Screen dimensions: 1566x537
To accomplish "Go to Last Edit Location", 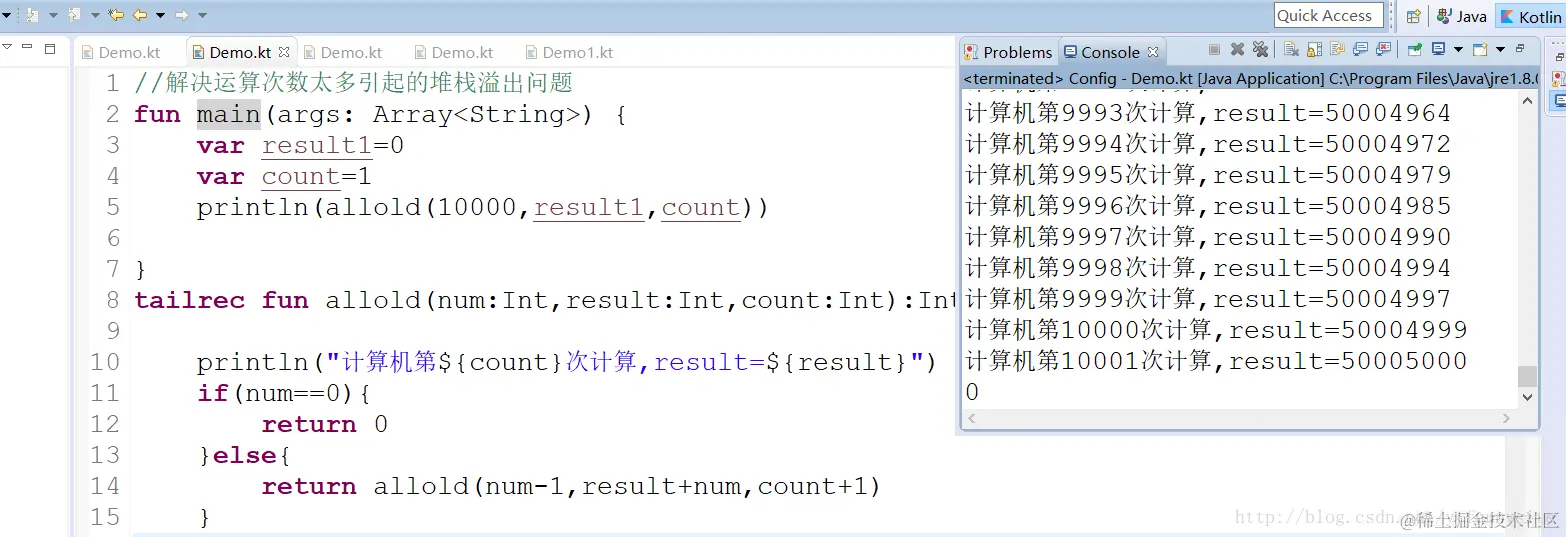I will [x=116, y=15].
